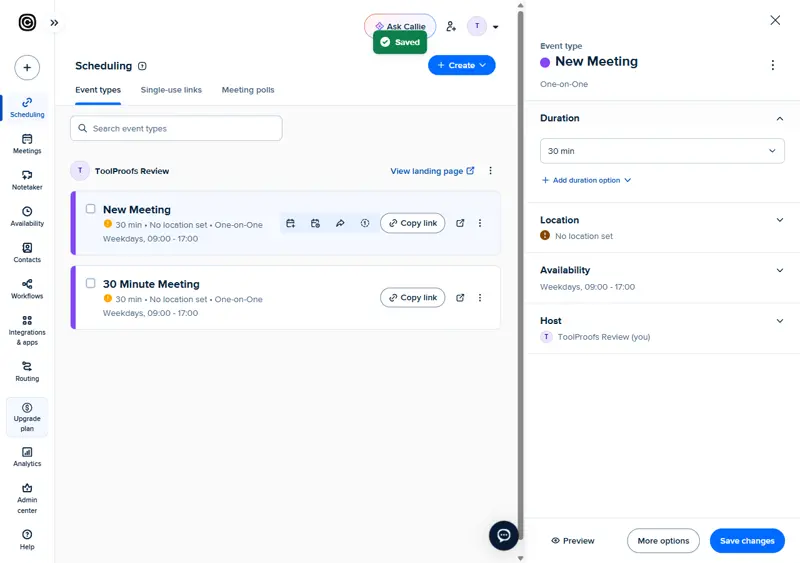The width and height of the screenshot is (800, 563).
Task: Click Add duration option dropdown
Action: pyautogui.click(x=586, y=180)
